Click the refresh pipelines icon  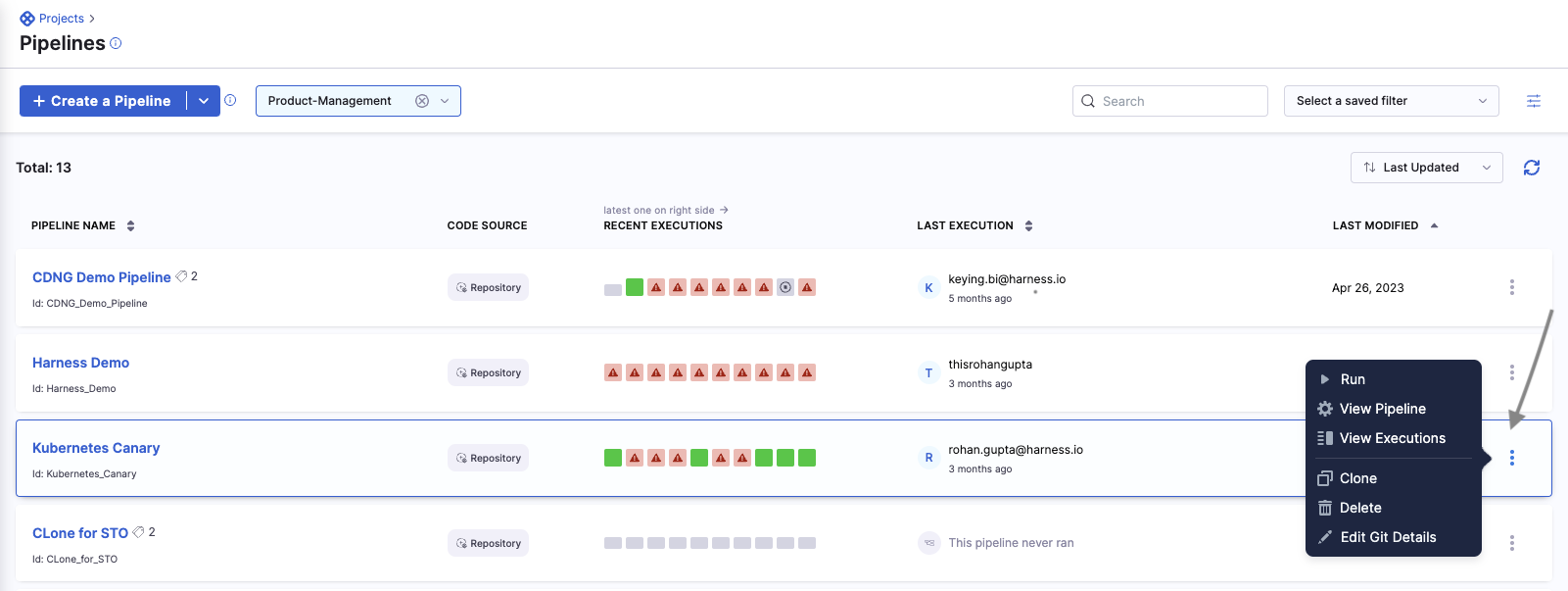(x=1532, y=168)
